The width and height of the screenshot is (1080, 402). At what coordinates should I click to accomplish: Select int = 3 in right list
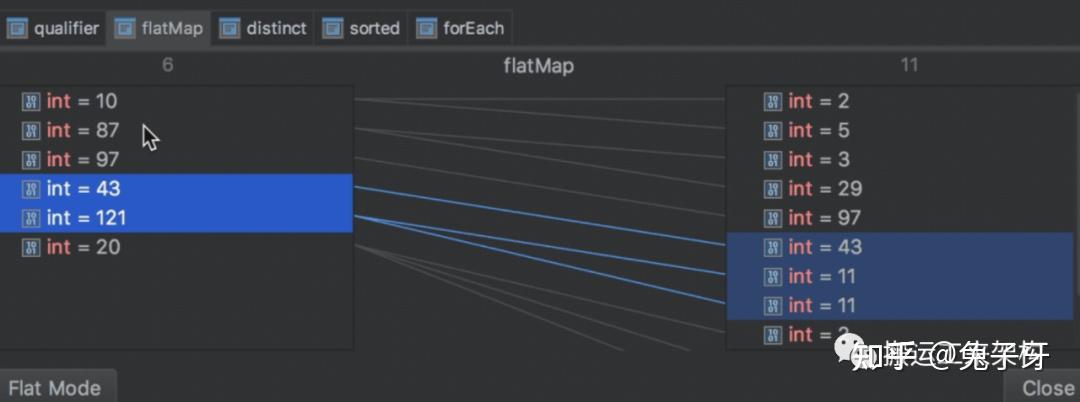pyautogui.click(x=900, y=160)
